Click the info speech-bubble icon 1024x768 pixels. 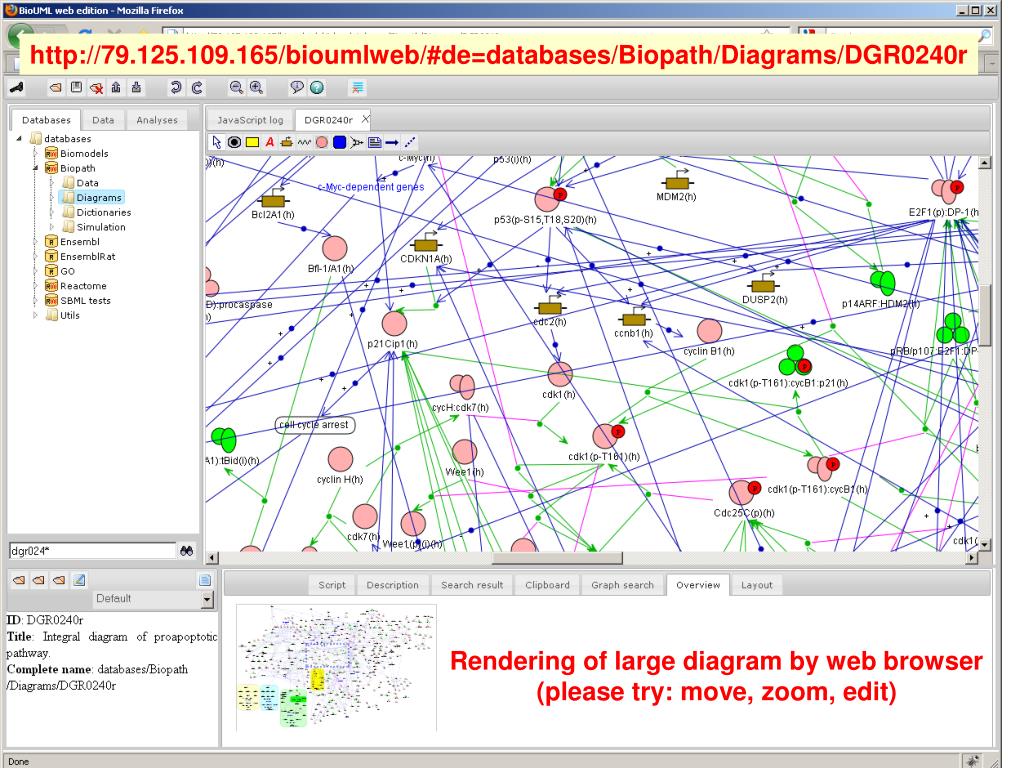[x=297, y=88]
